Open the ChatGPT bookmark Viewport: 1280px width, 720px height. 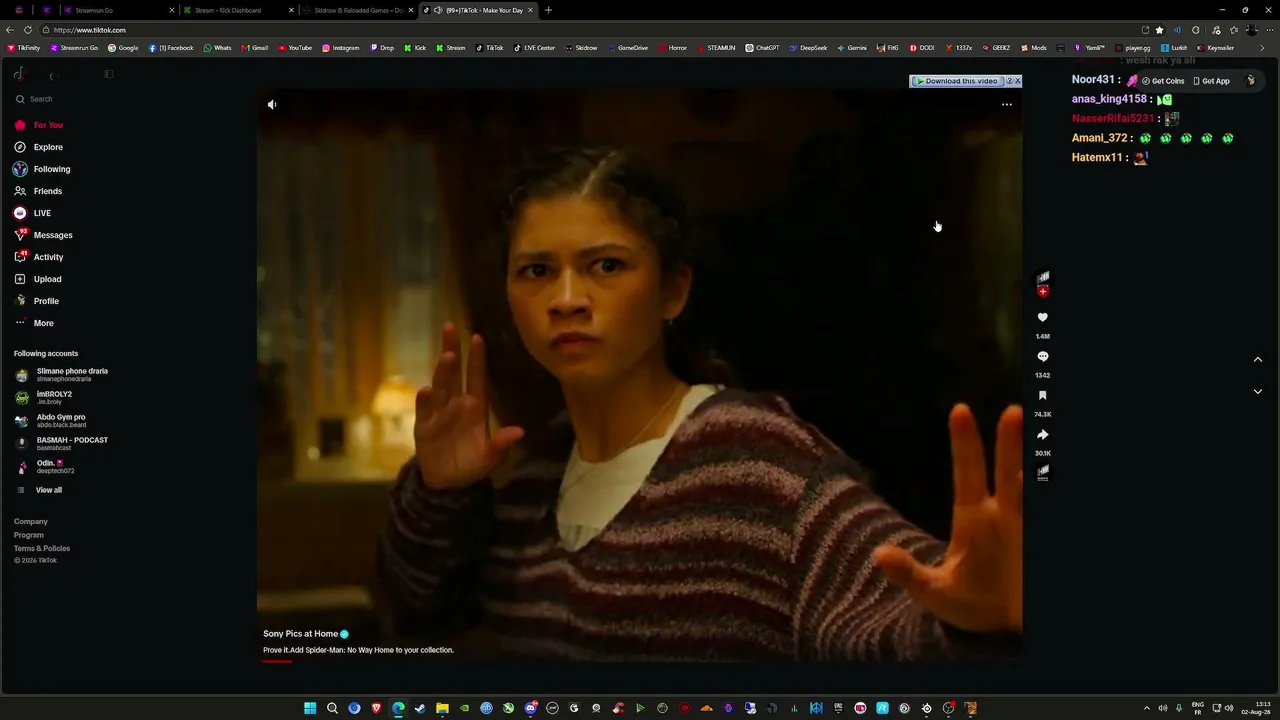coord(762,48)
